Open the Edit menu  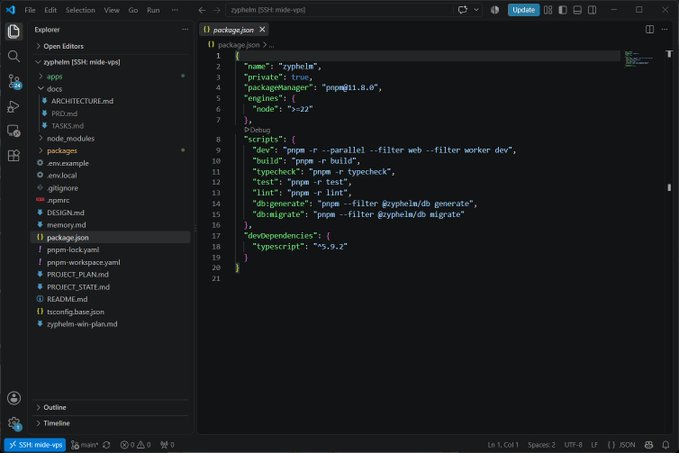[x=50, y=10]
